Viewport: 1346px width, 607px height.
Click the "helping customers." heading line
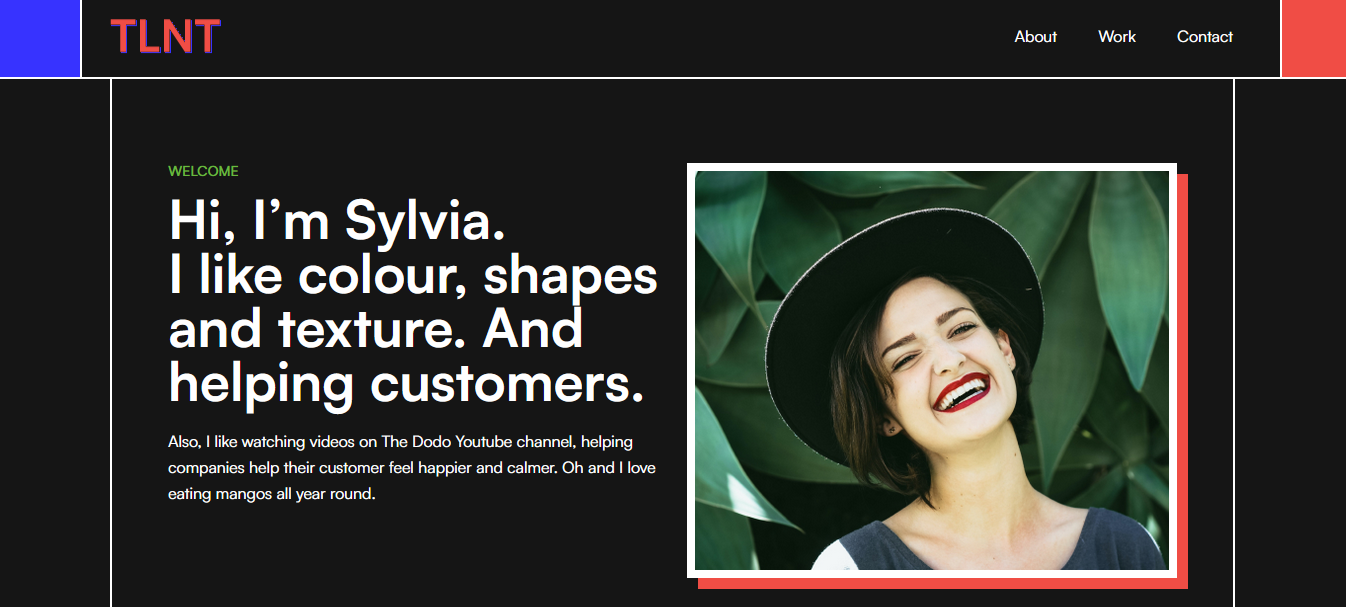pyautogui.click(x=406, y=383)
